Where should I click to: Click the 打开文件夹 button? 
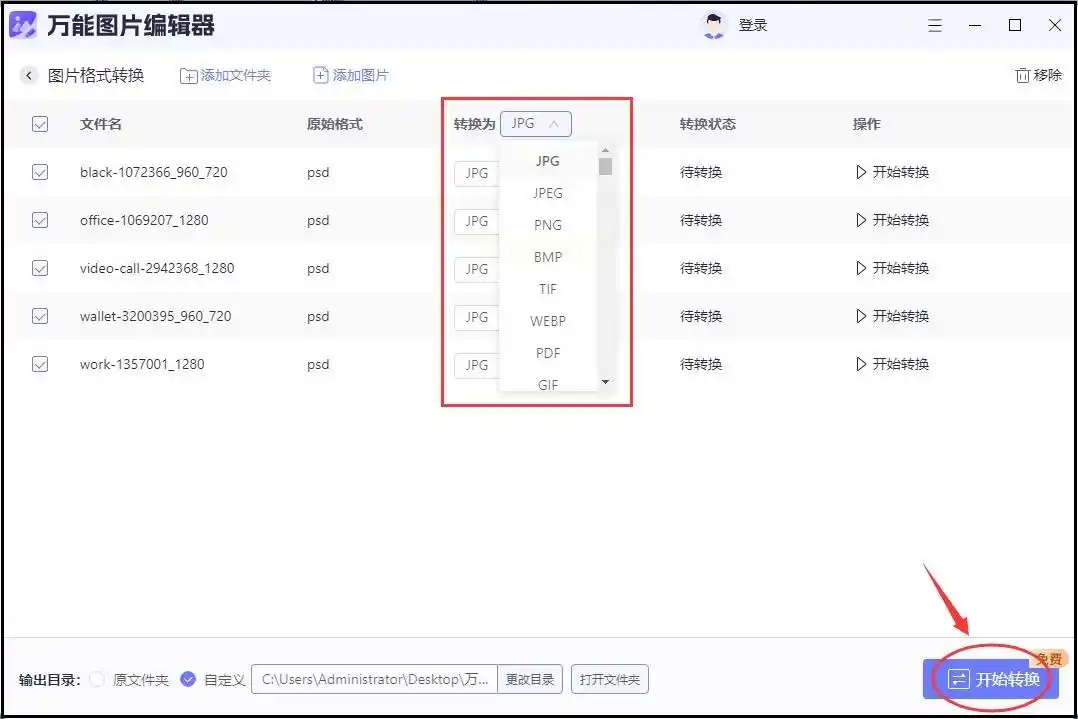click(x=610, y=679)
